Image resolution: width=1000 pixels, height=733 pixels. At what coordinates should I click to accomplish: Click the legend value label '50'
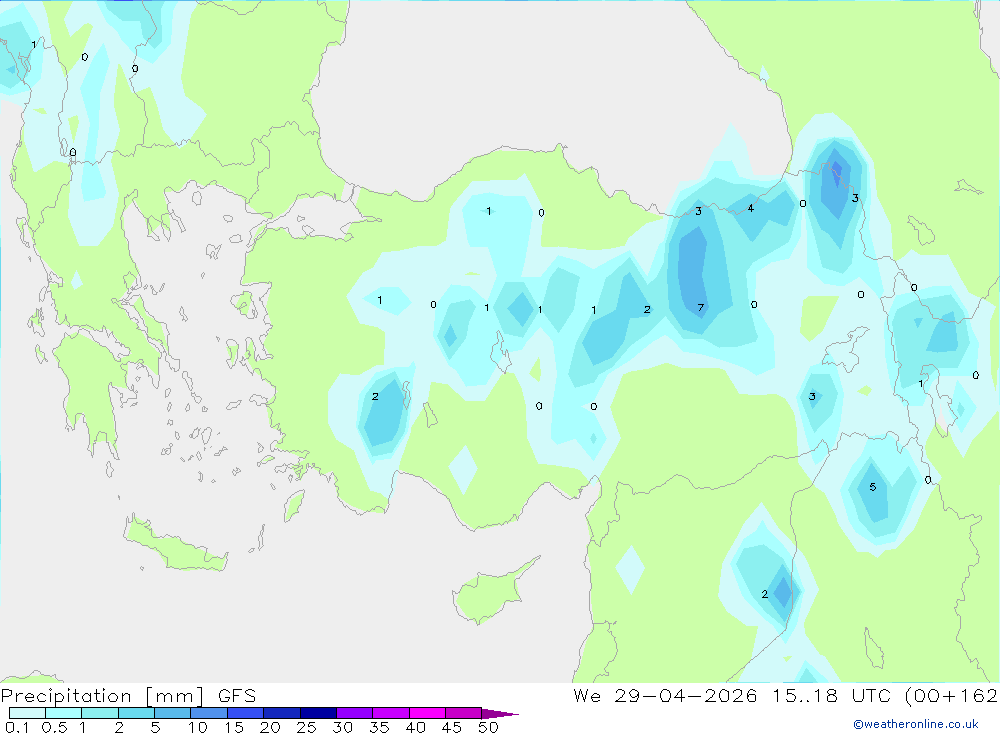(x=488, y=727)
